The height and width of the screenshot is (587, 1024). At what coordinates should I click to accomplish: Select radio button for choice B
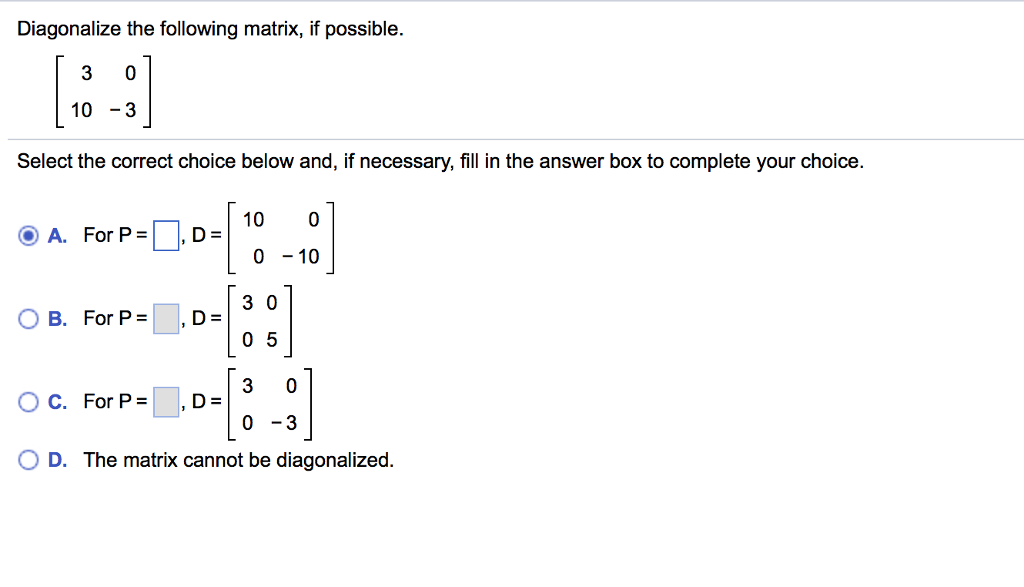pos(28,318)
